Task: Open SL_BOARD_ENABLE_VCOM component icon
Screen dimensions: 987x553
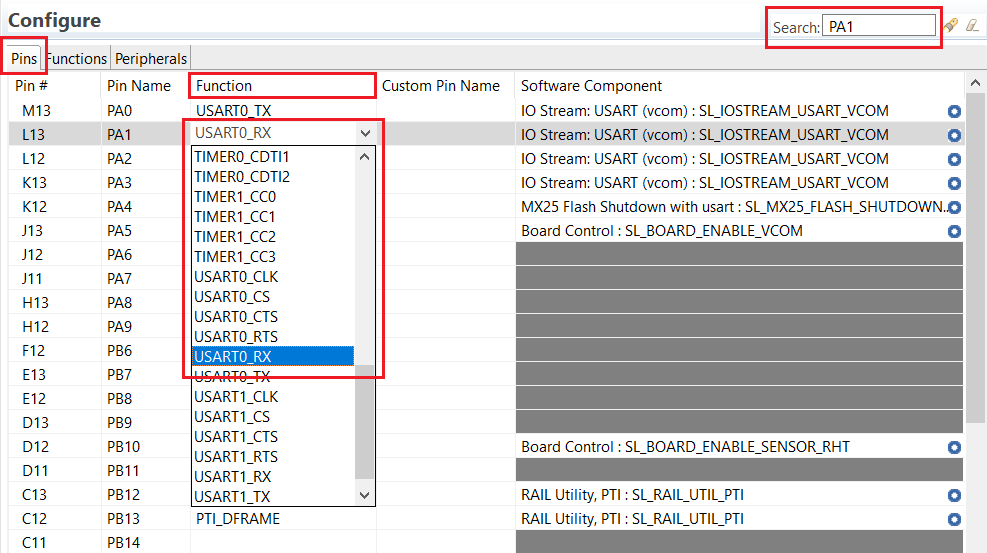Action: pyautogui.click(x=954, y=232)
